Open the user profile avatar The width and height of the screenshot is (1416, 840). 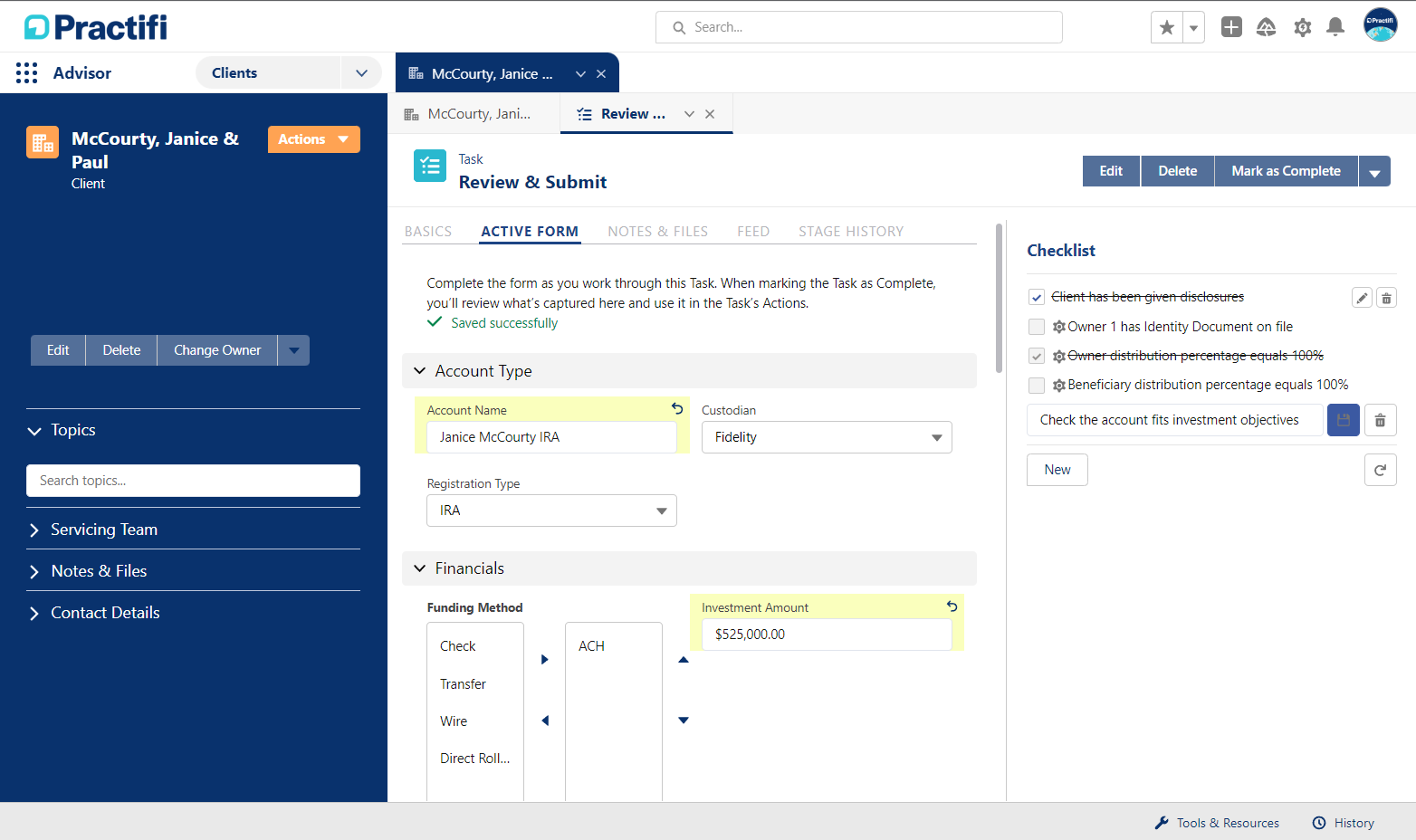pyautogui.click(x=1381, y=25)
